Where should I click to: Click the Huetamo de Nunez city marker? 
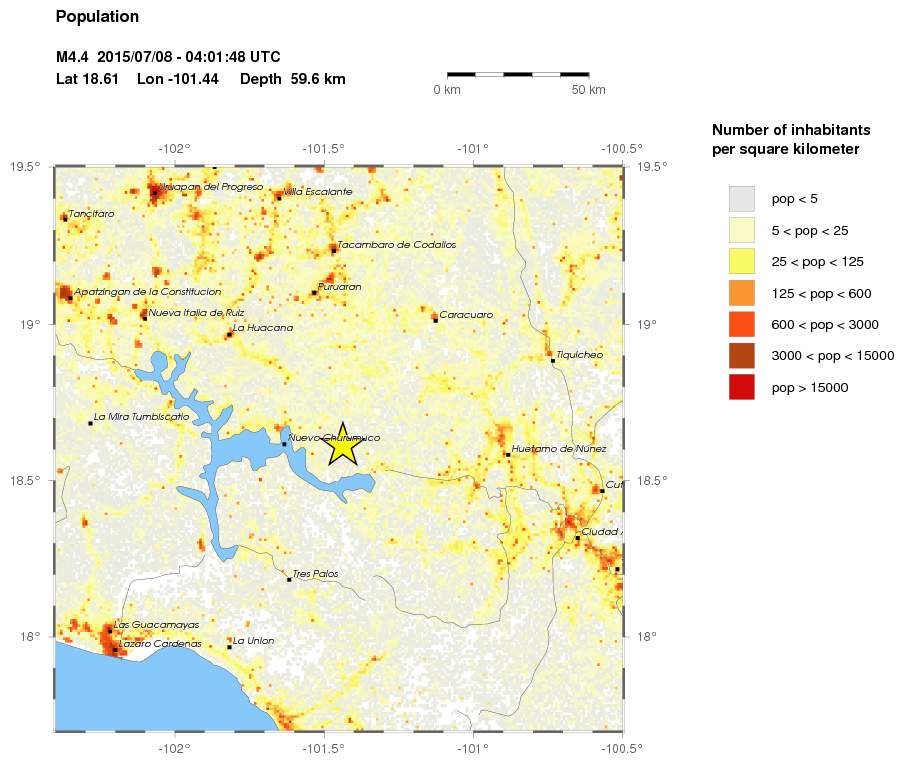508,454
